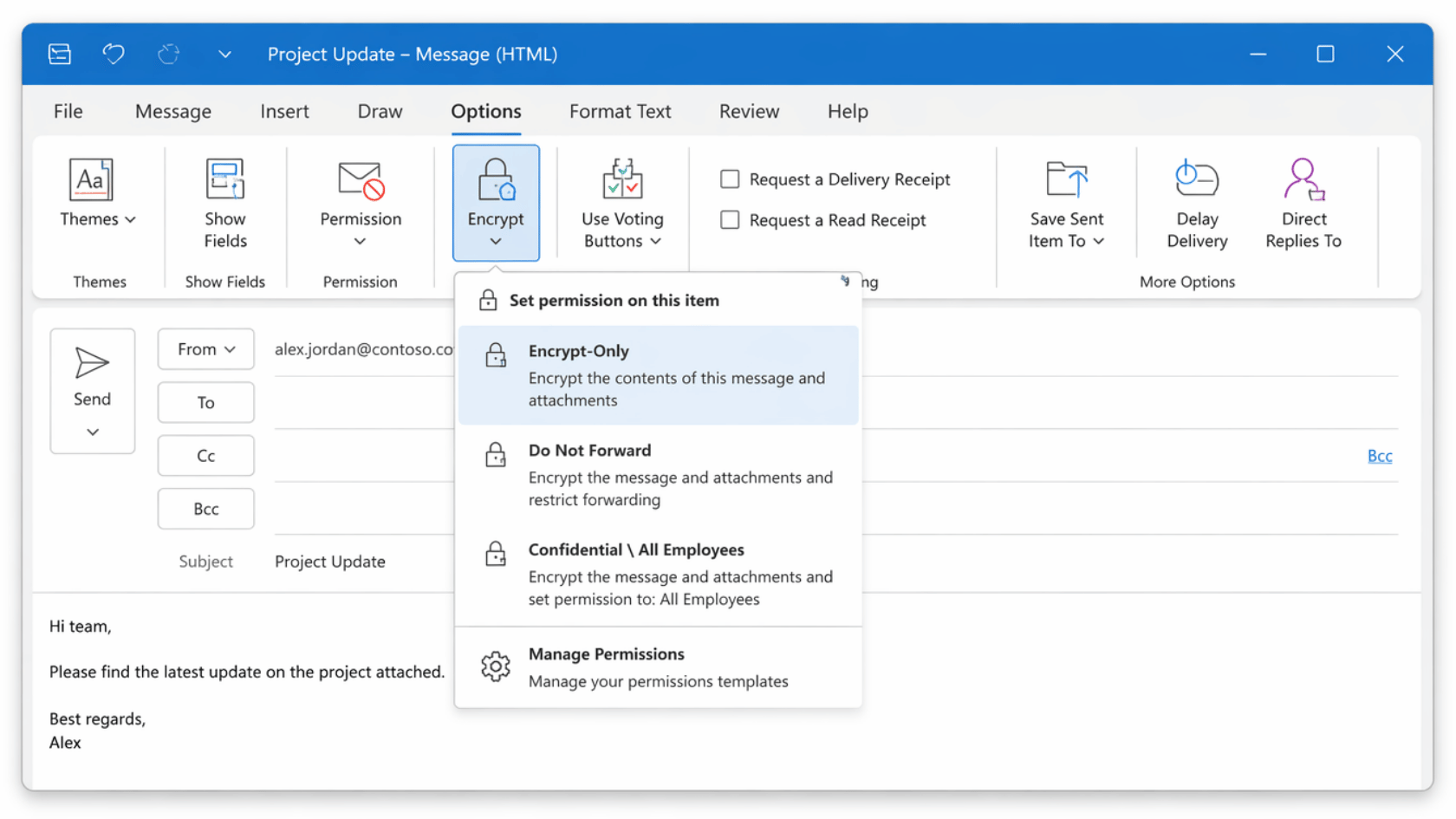
Task: Open the Help tab
Action: click(848, 111)
